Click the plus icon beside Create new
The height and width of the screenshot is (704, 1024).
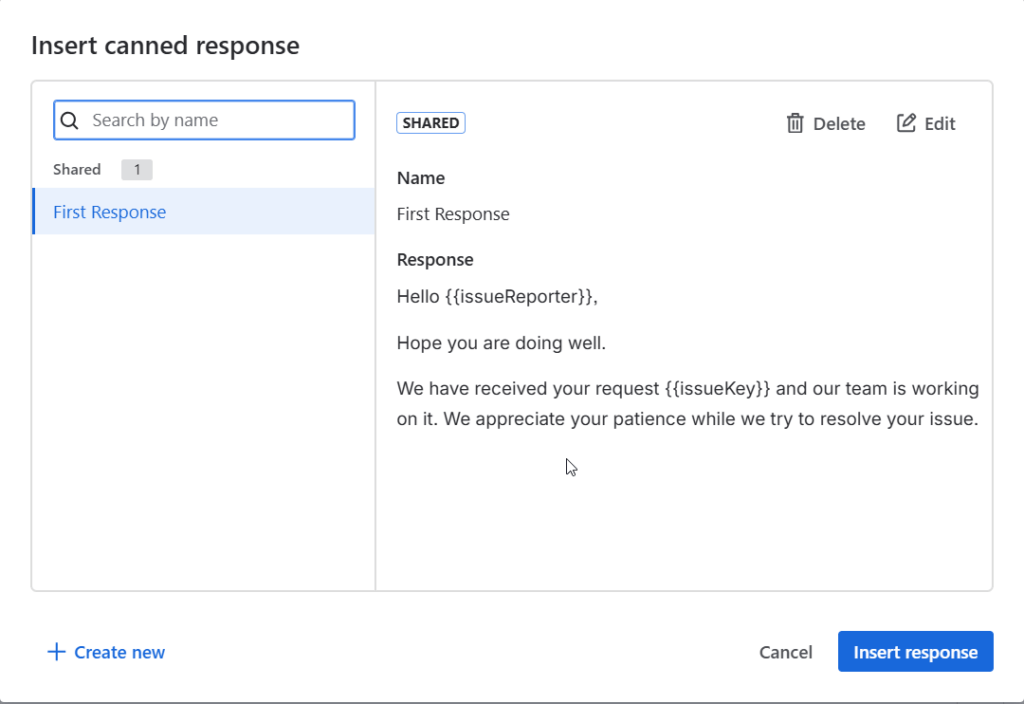56,652
